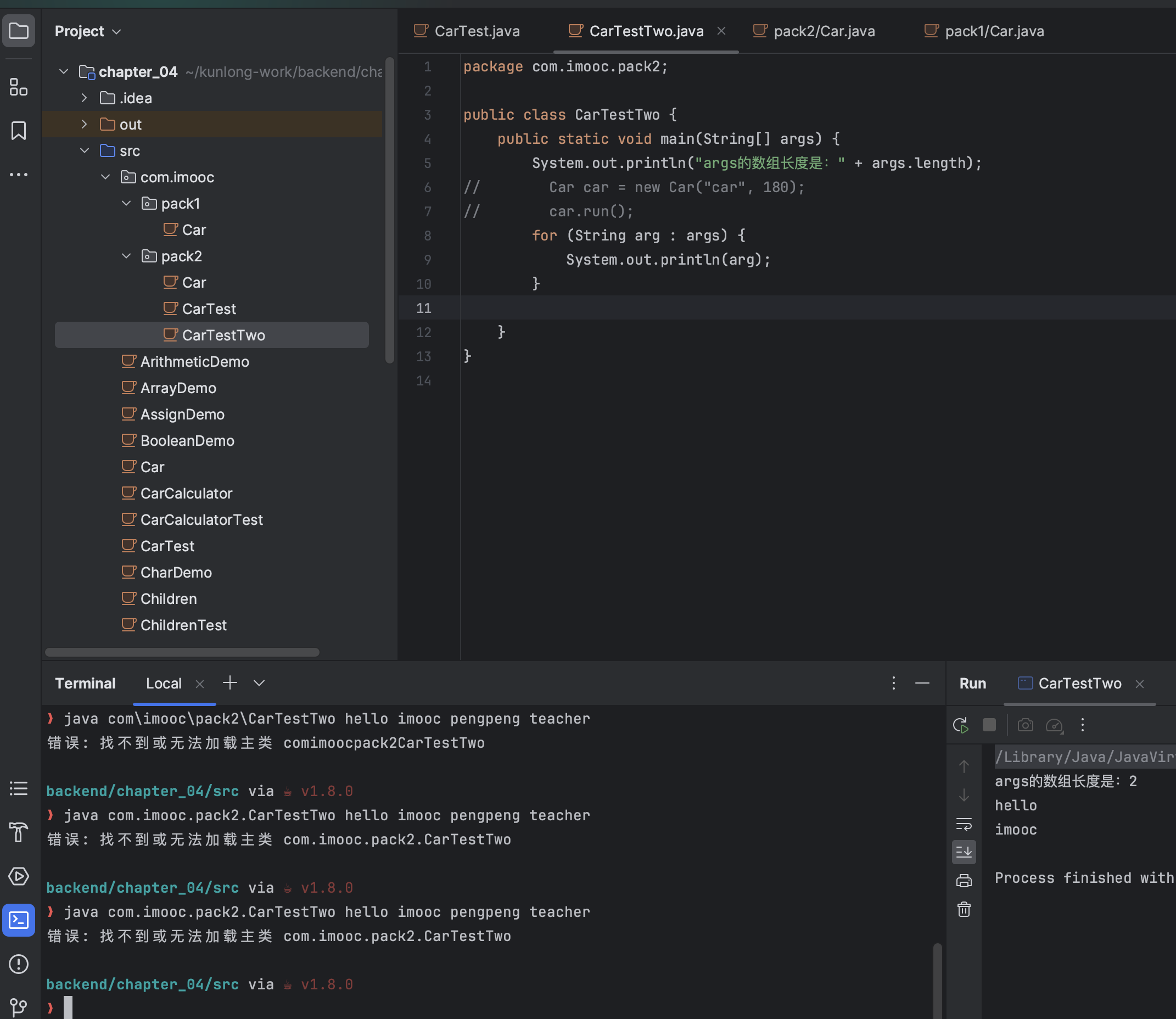The image size is (1176, 1019).
Task: Open AssignDemo in the project tree
Action: pyautogui.click(x=173, y=414)
